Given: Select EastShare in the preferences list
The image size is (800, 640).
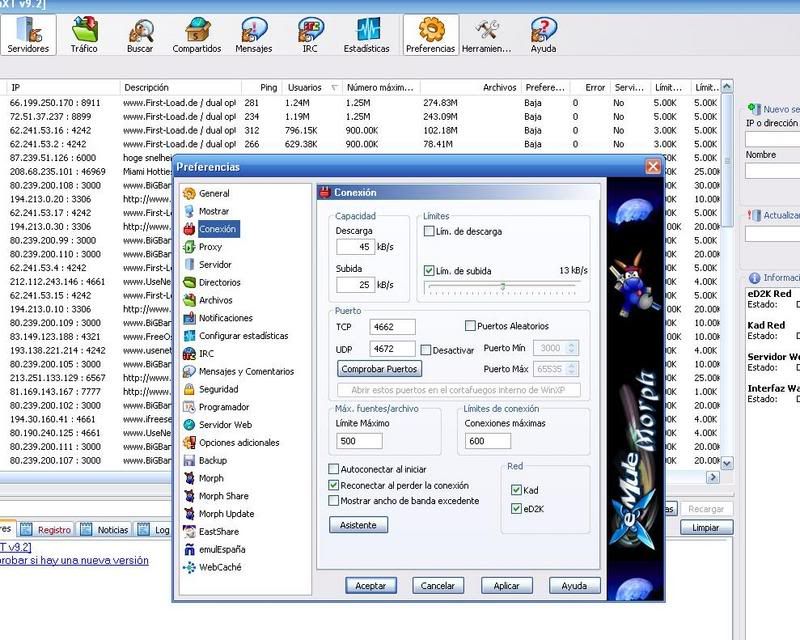Looking at the screenshot, I should (x=211, y=532).
